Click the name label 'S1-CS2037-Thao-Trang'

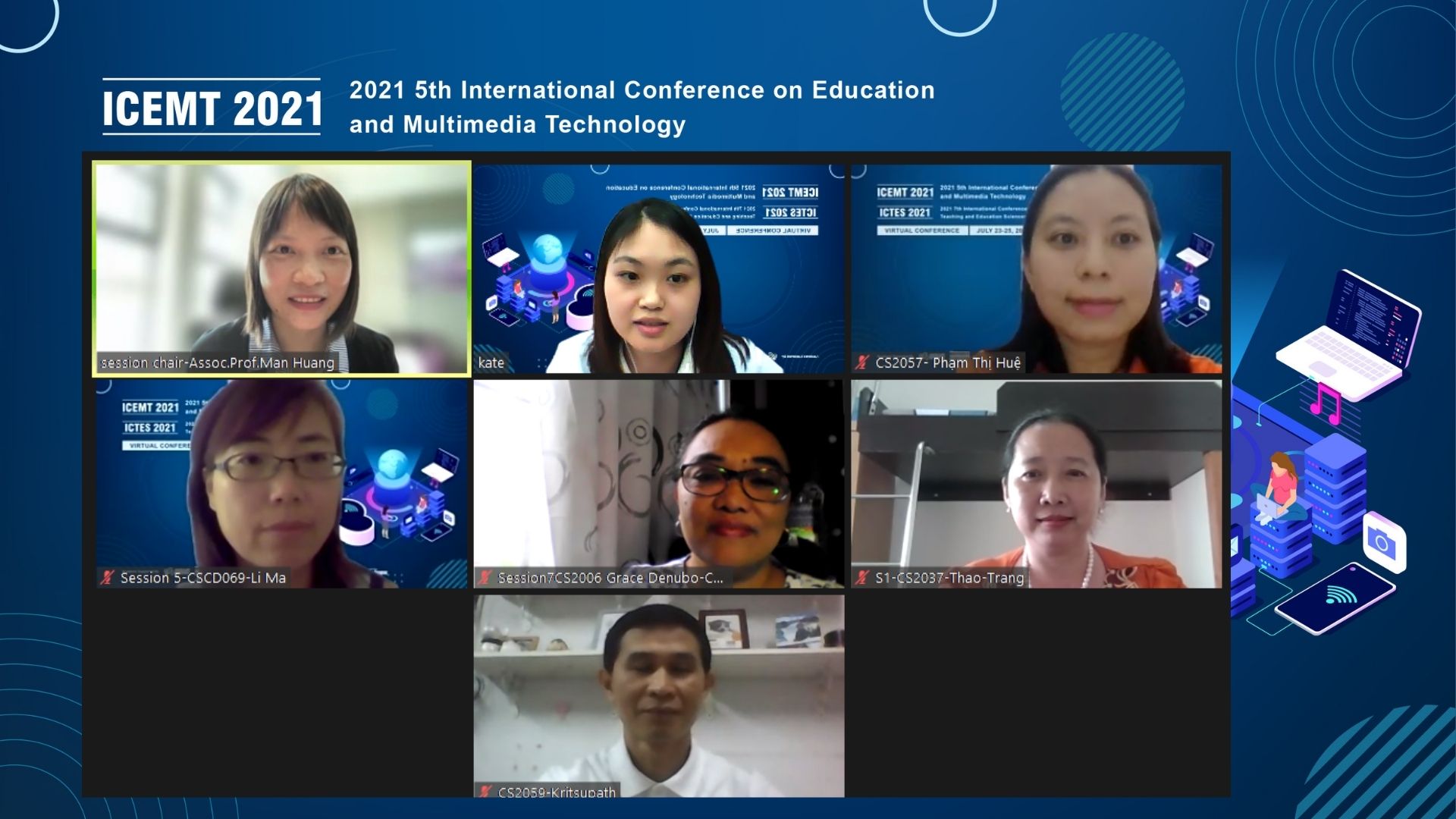point(949,578)
